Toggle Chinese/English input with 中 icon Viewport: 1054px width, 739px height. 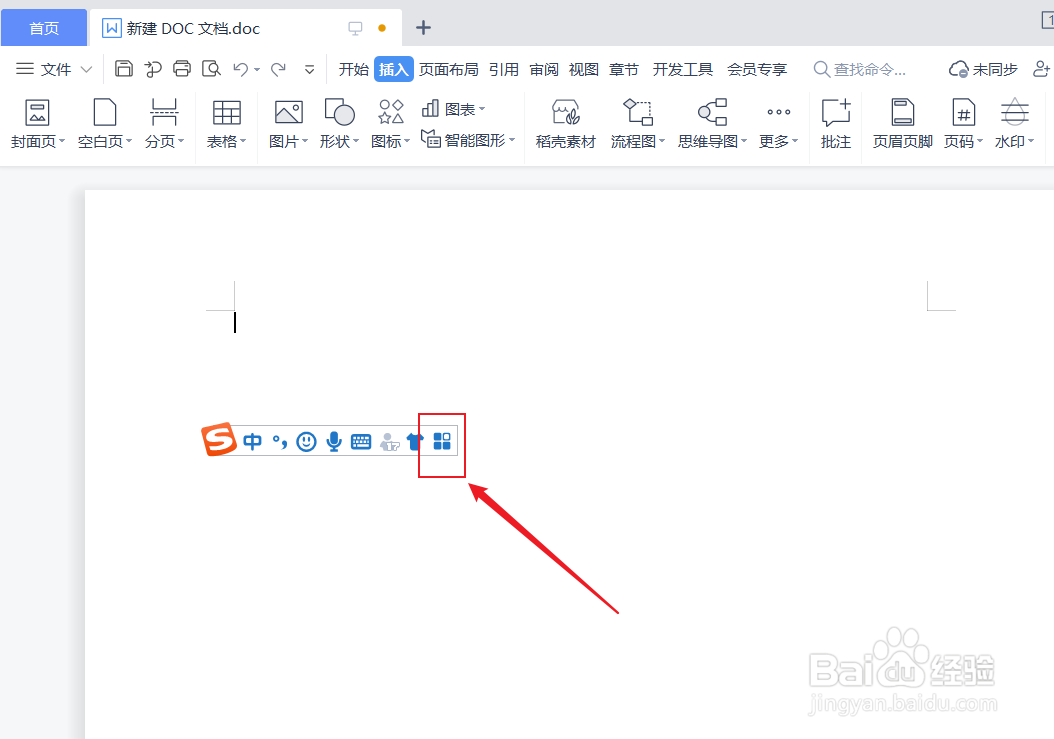pos(252,443)
